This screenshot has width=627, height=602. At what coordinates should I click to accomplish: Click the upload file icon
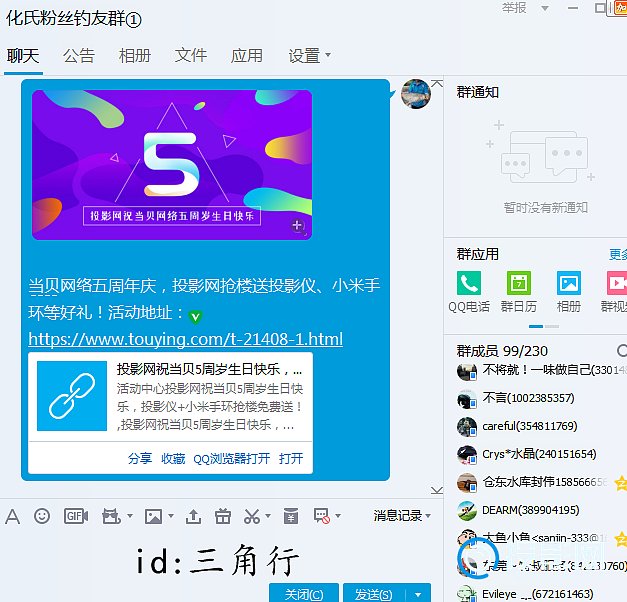(193, 516)
